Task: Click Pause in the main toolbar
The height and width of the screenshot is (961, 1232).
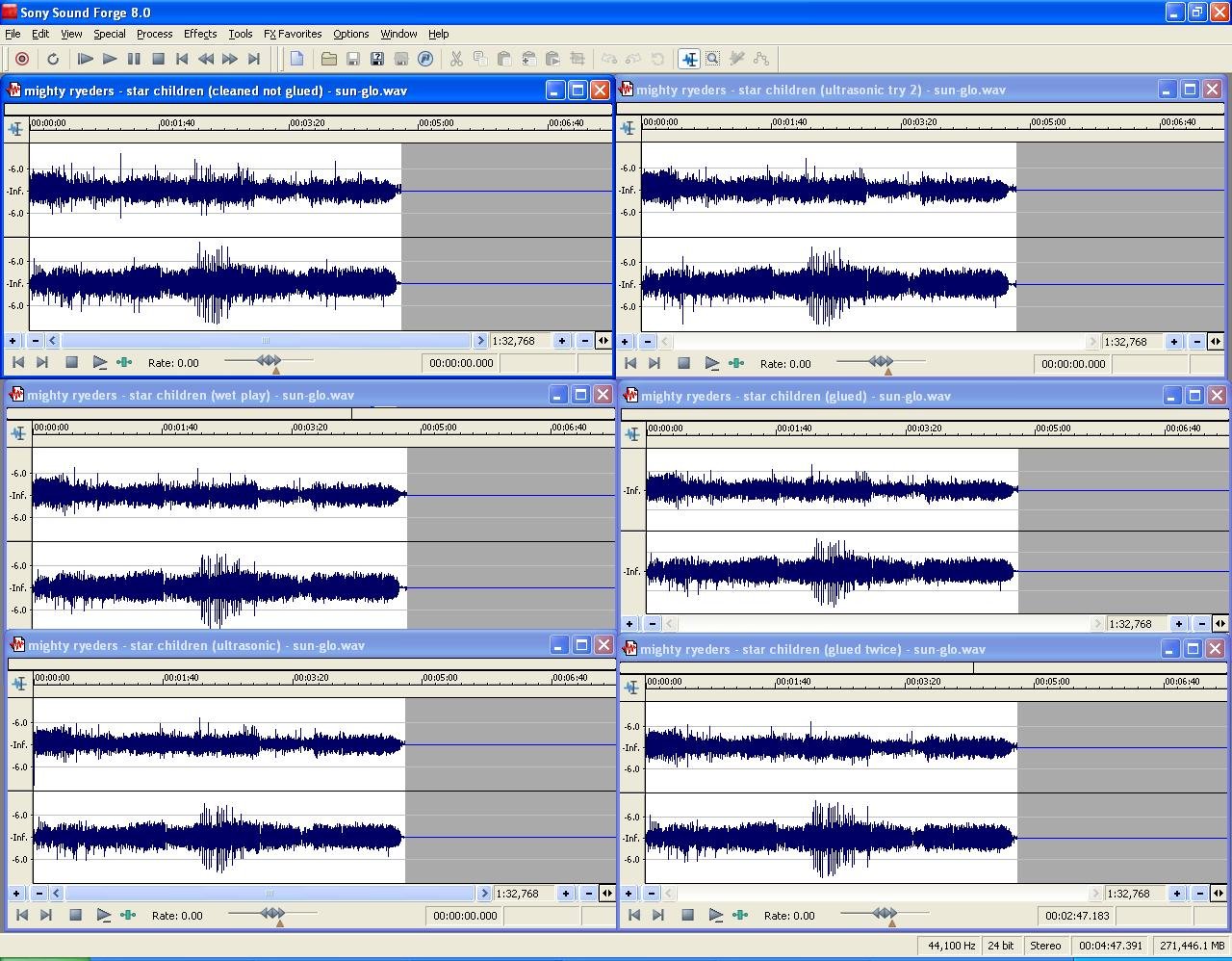Action: [x=134, y=59]
